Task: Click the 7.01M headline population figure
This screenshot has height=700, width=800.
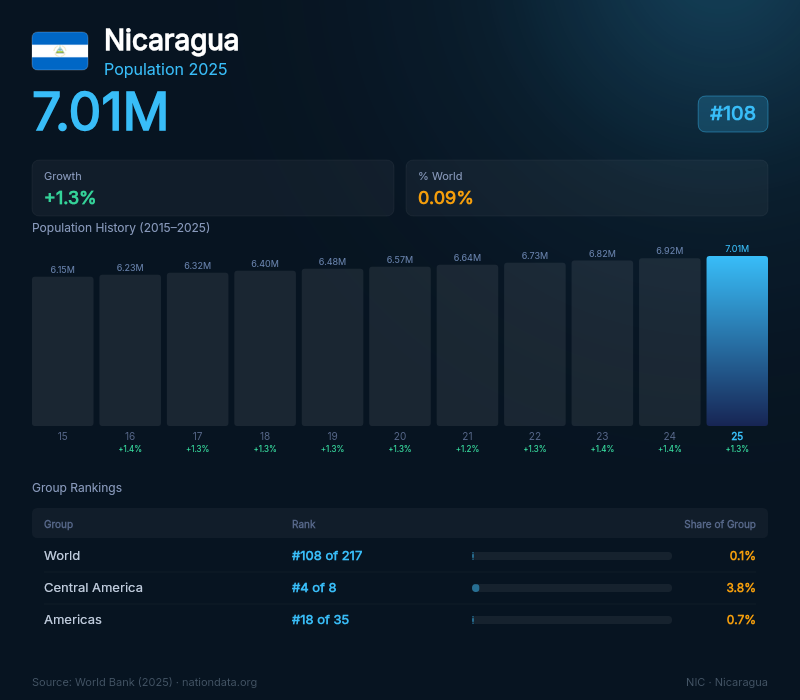Action: click(100, 111)
